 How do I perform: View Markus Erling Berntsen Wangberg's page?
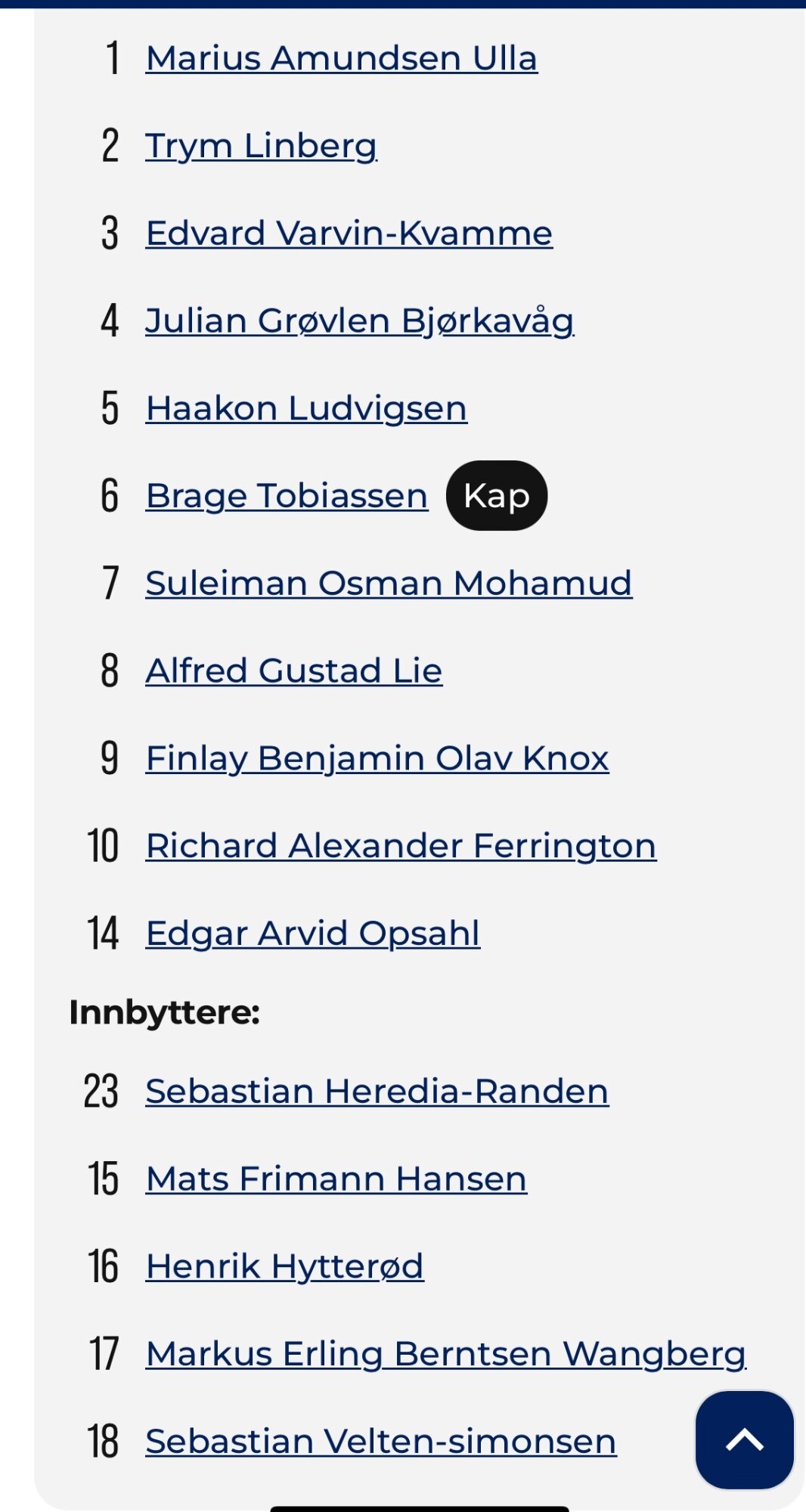[446, 1354]
